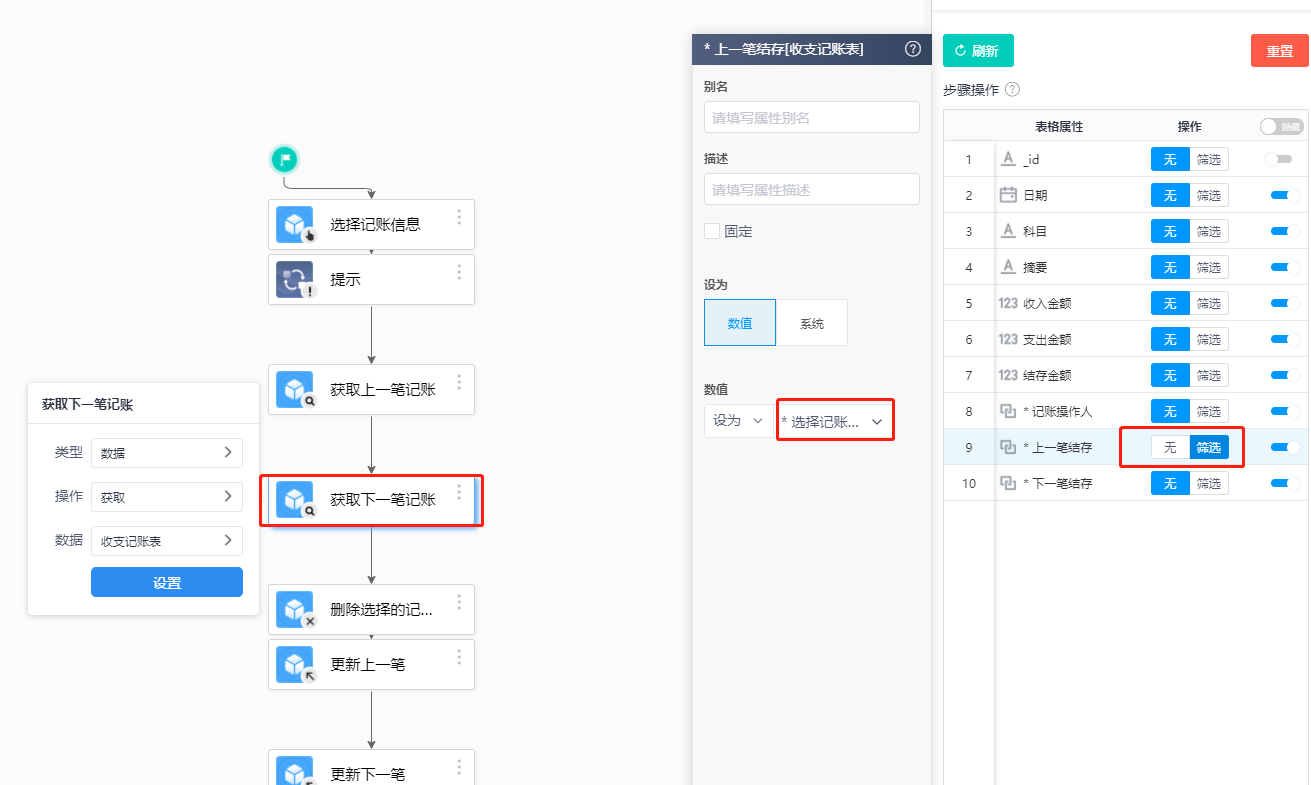Select 筛选 for 下一笔结存 row
Screen dimensions: 1311x785
pyautogui.click(x=1209, y=483)
